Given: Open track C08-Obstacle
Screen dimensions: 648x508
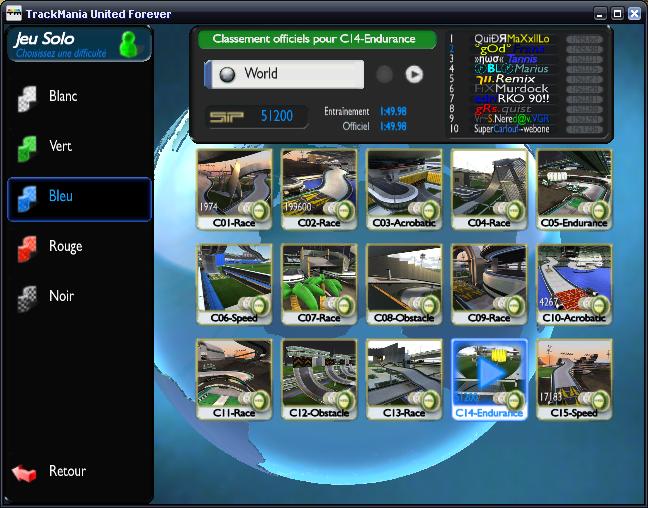Looking at the screenshot, I should [x=404, y=284].
